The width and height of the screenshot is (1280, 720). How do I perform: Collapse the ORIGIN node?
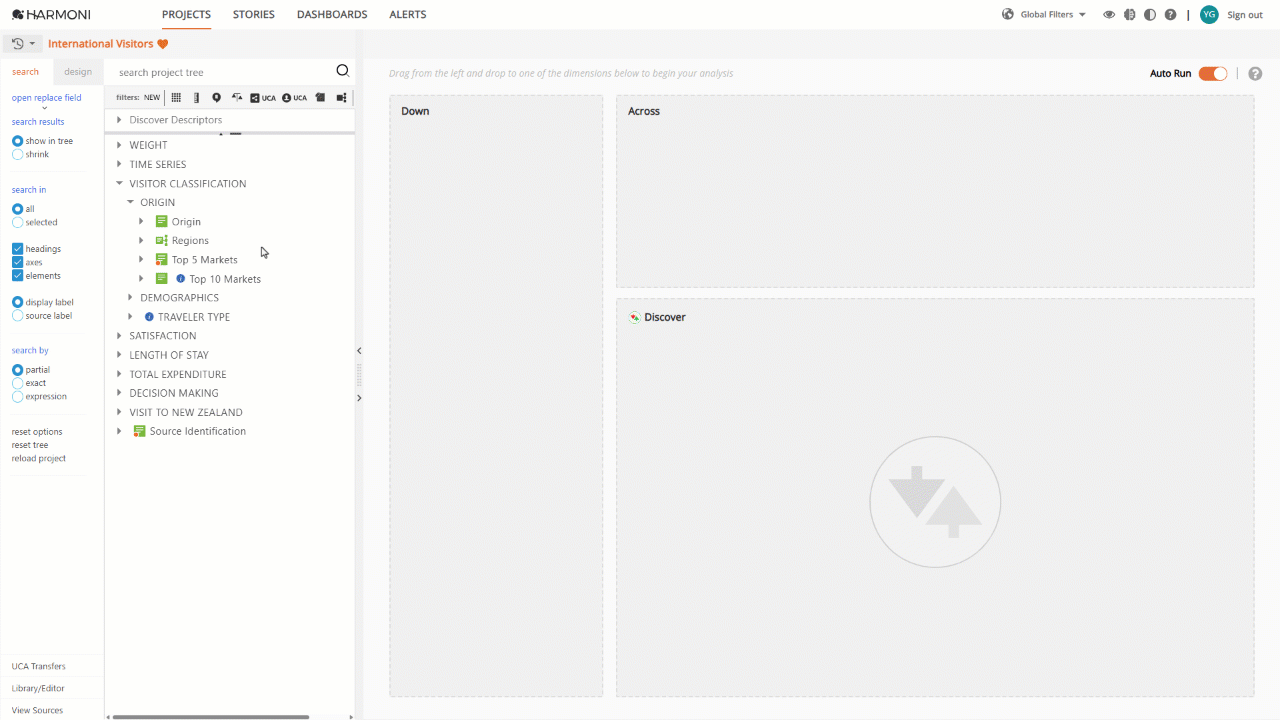[x=130, y=202]
